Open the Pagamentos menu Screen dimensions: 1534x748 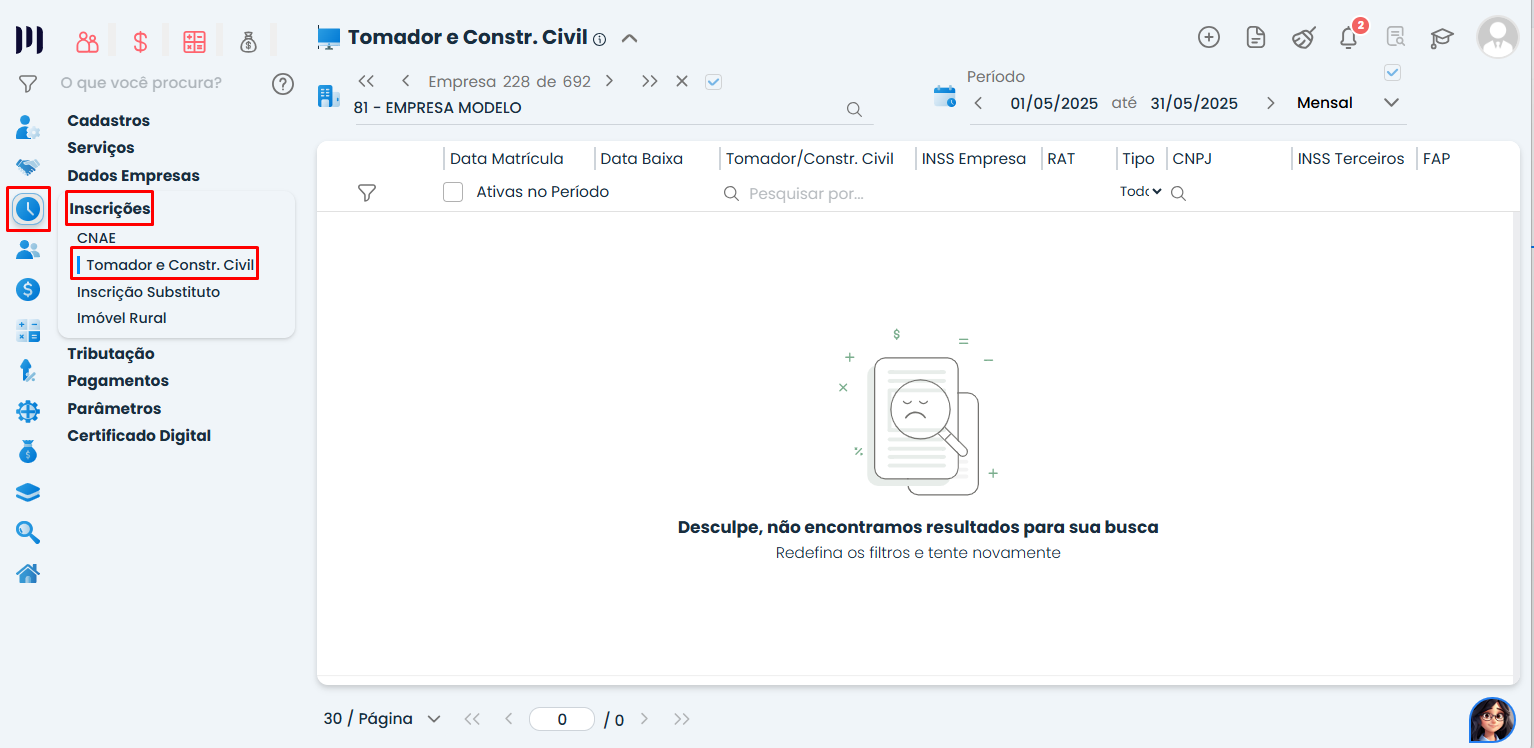point(118,380)
